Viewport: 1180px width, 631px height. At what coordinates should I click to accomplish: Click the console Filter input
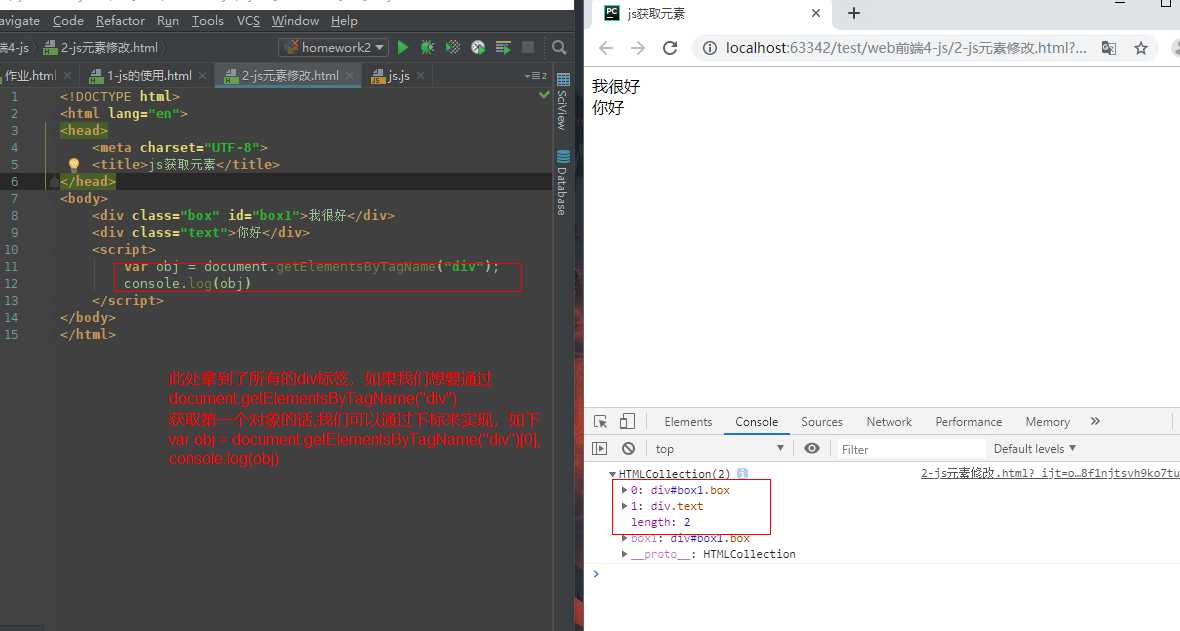click(x=911, y=449)
